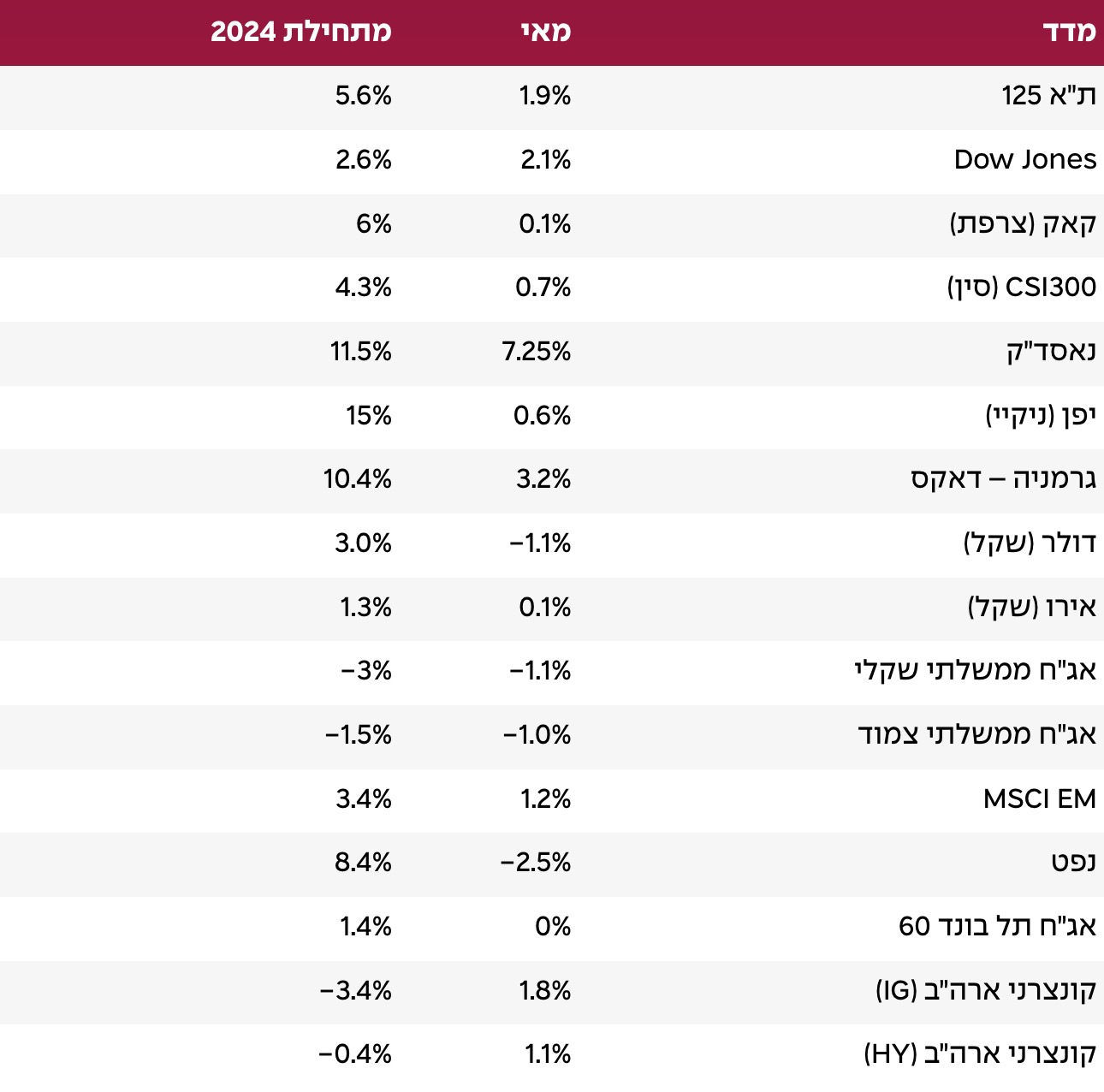Select the קונצרני ארה"ב (IG) label

click(x=985, y=991)
